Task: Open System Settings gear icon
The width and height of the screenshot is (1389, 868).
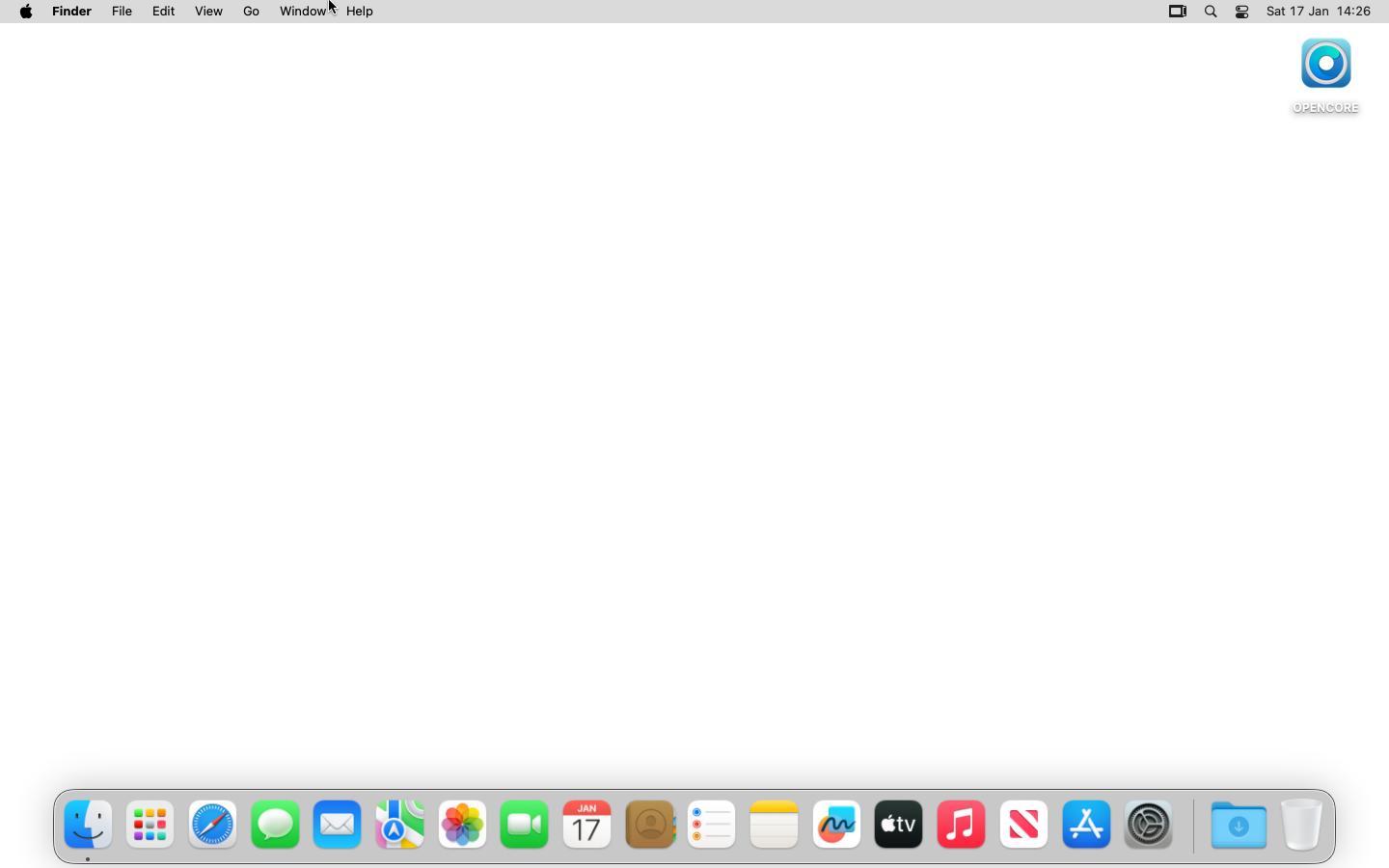Action: coord(1149,825)
